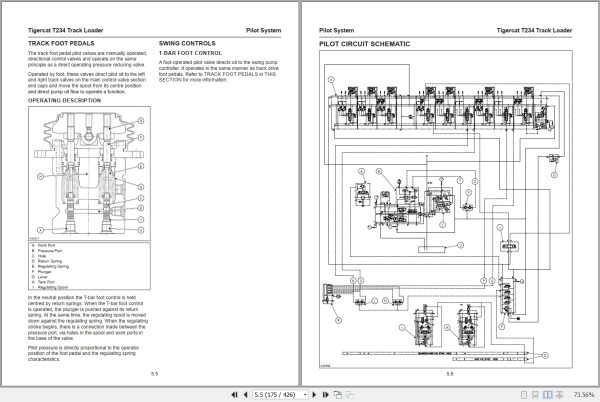Enable continuous scrolling page view
Image resolution: width=600 pixels, height=402 pixels.
coord(536,394)
